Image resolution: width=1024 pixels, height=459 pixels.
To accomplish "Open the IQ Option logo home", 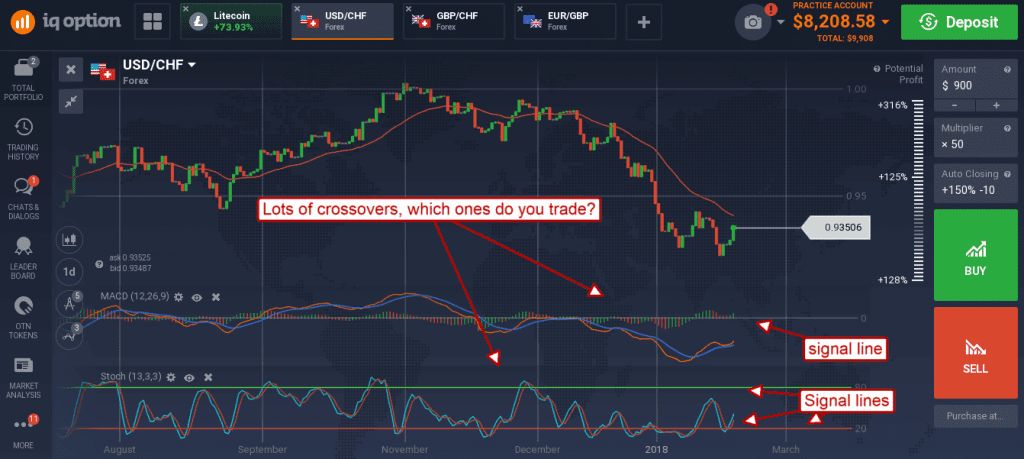I will (x=65, y=21).
